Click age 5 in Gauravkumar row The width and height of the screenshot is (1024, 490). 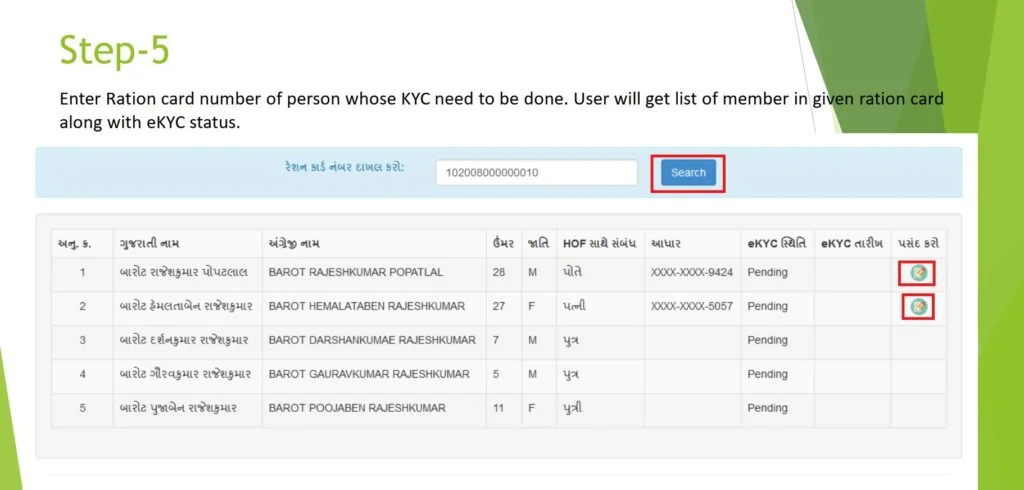click(496, 374)
